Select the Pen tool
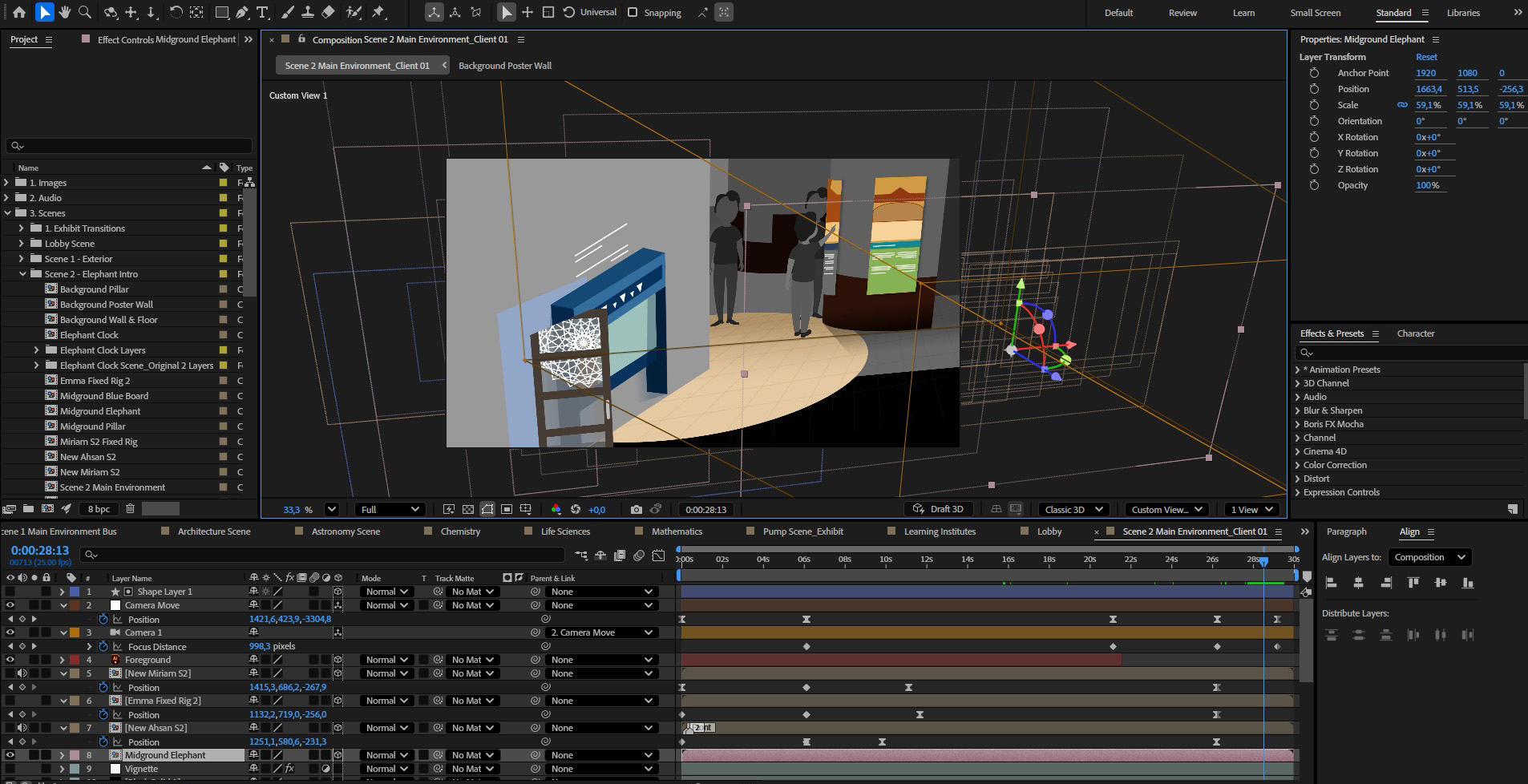 (241, 12)
